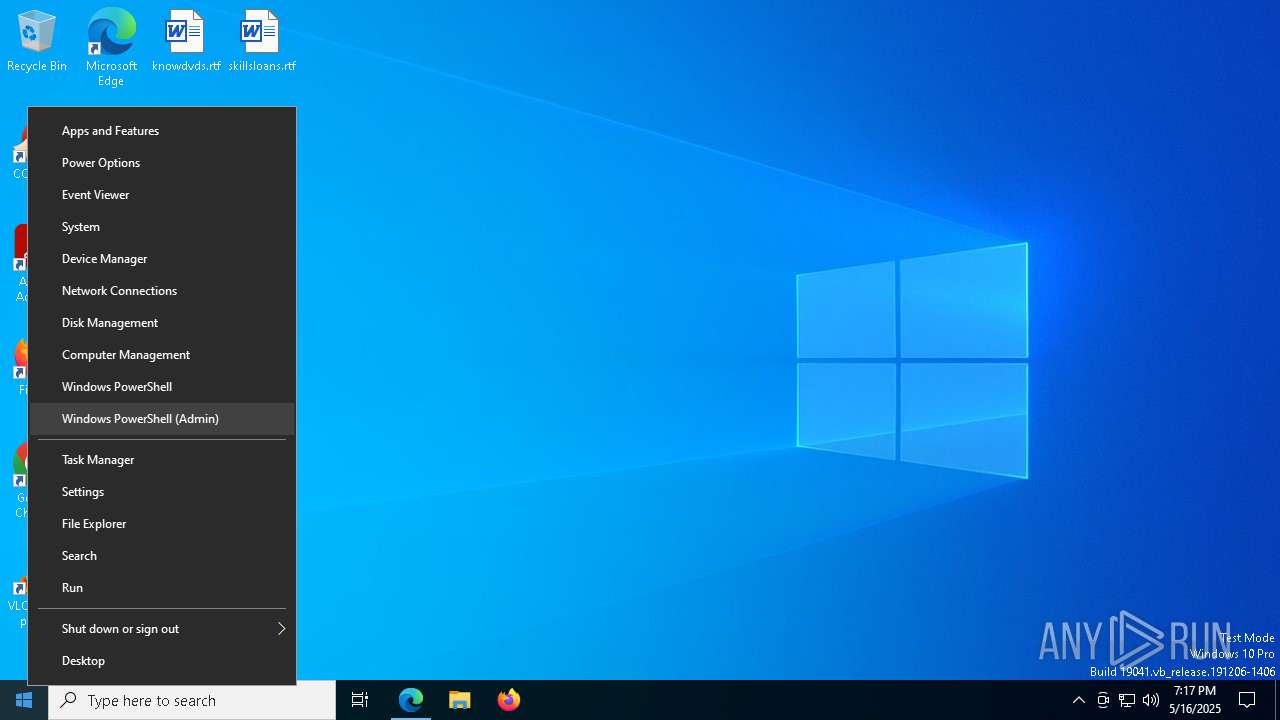The image size is (1280, 720).
Task: Open File Explorer from the context menu
Action: [162, 524]
